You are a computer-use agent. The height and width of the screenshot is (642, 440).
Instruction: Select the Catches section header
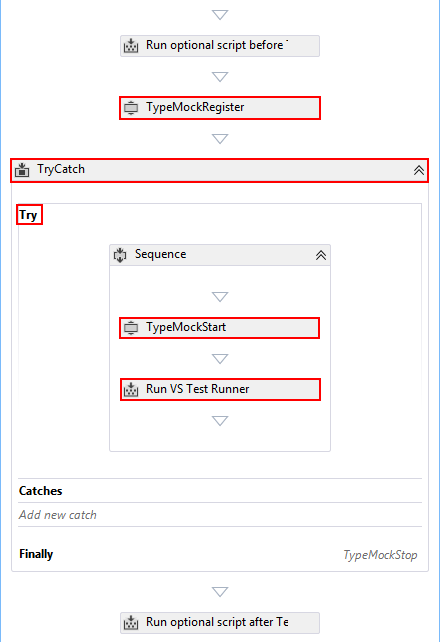point(41,491)
